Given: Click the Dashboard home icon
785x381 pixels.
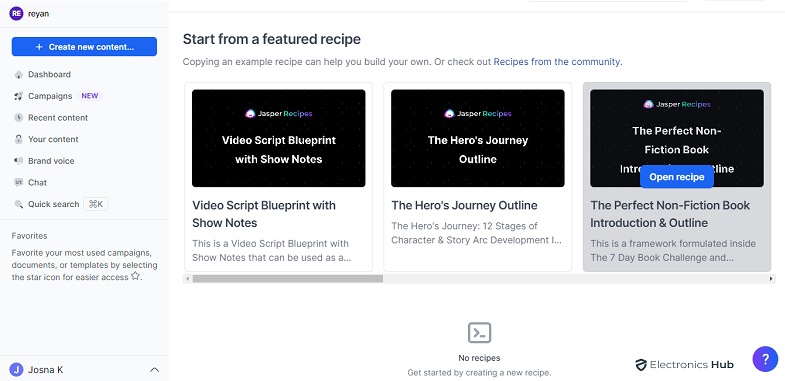Looking at the screenshot, I should click(19, 75).
